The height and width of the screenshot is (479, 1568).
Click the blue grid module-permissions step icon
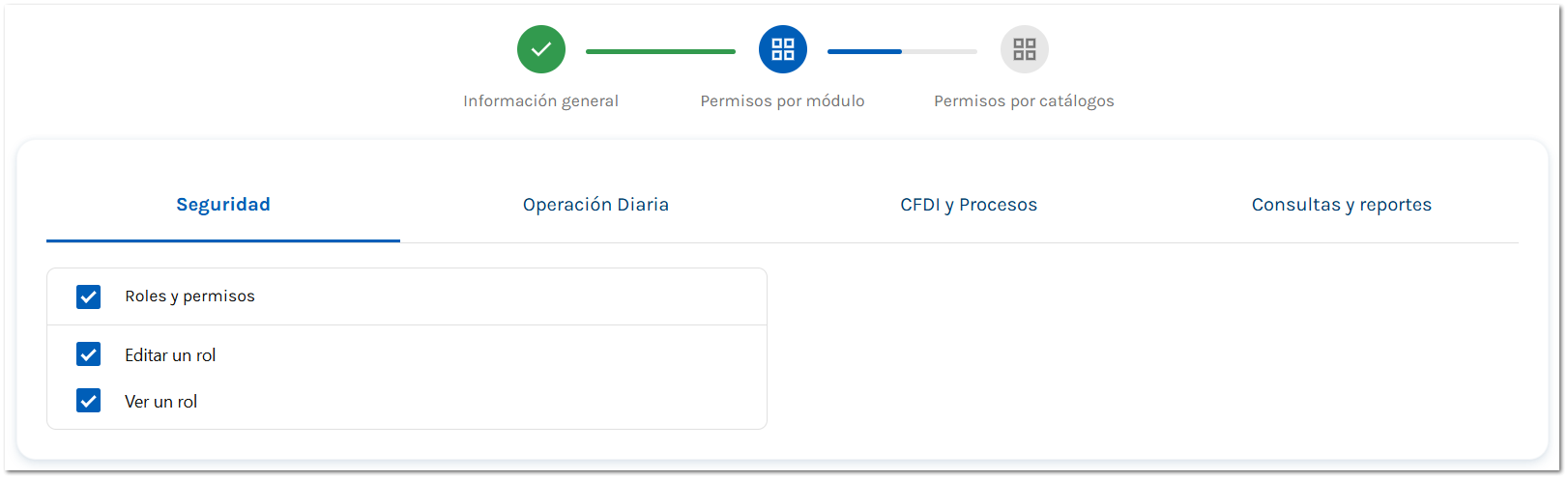click(783, 49)
